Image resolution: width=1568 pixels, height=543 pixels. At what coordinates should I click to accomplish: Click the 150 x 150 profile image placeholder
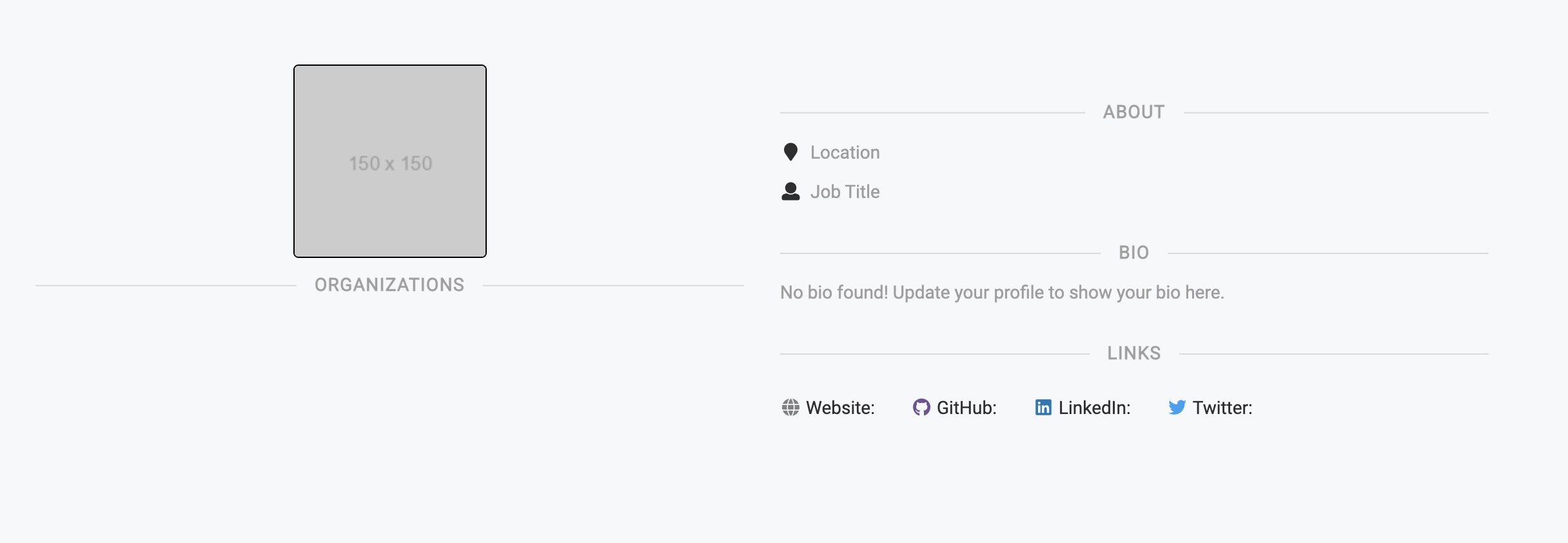click(x=389, y=161)
